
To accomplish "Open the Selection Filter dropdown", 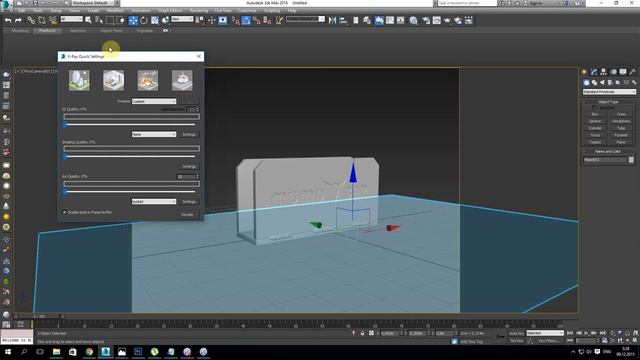I will pyautogui.click(x=71, y=19).
